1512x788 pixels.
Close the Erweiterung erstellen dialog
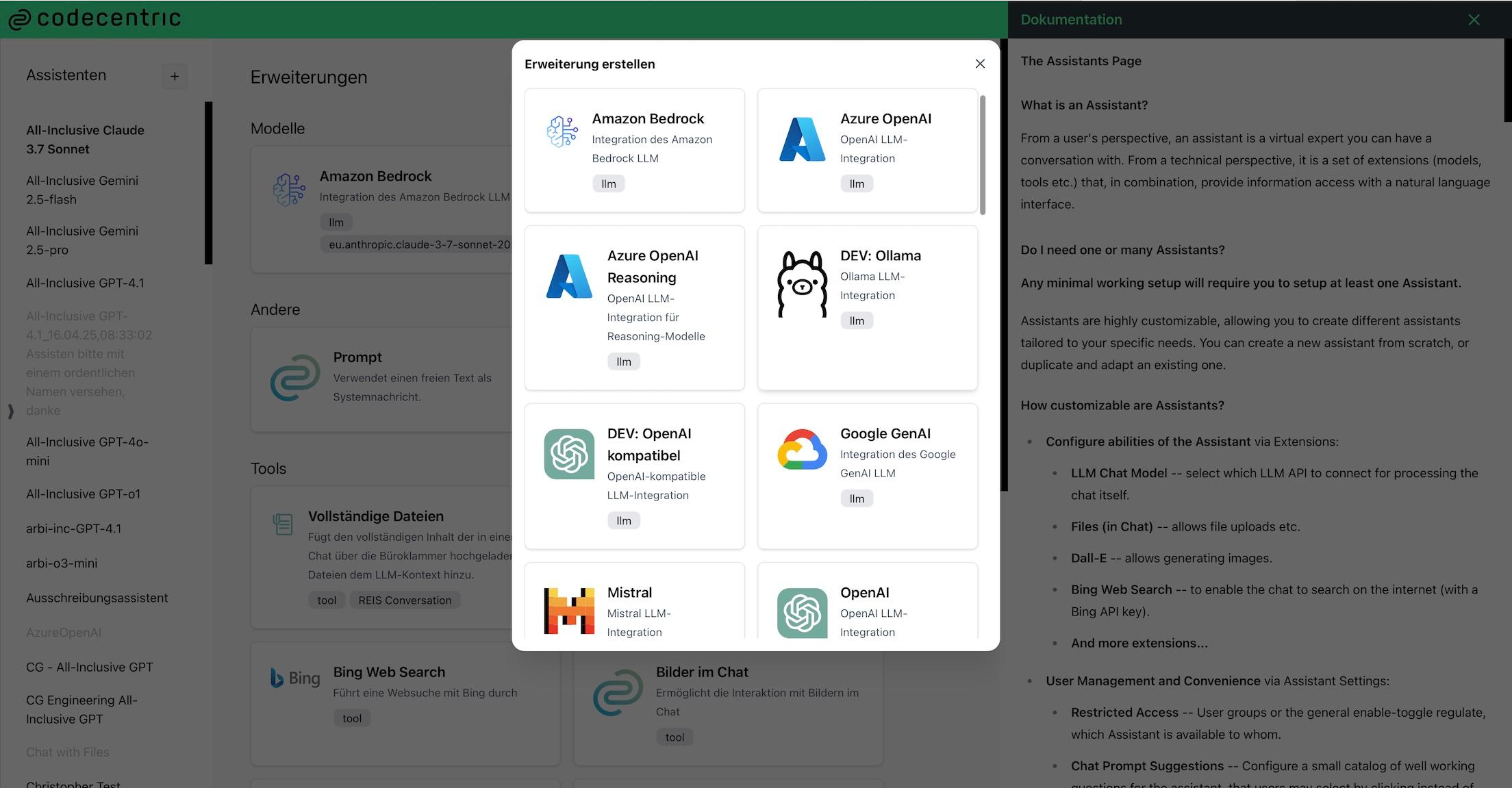tap(980, 64)
